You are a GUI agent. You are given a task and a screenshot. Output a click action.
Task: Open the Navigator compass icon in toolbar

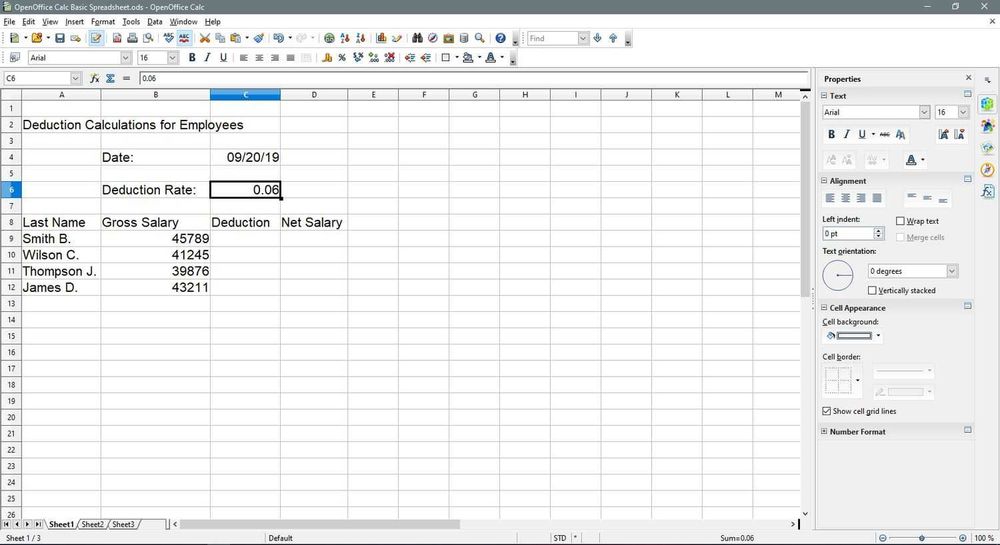(432, 38)
